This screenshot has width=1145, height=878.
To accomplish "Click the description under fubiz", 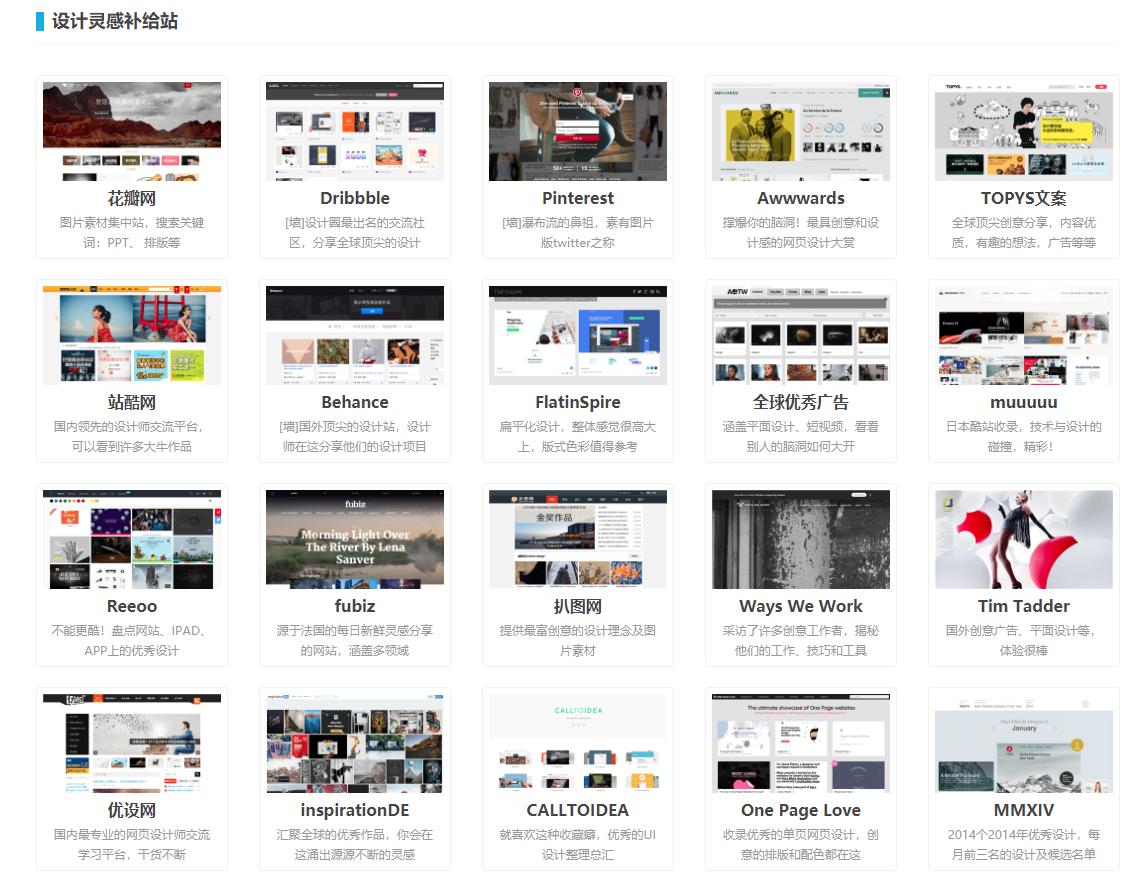I will (355, 640).
